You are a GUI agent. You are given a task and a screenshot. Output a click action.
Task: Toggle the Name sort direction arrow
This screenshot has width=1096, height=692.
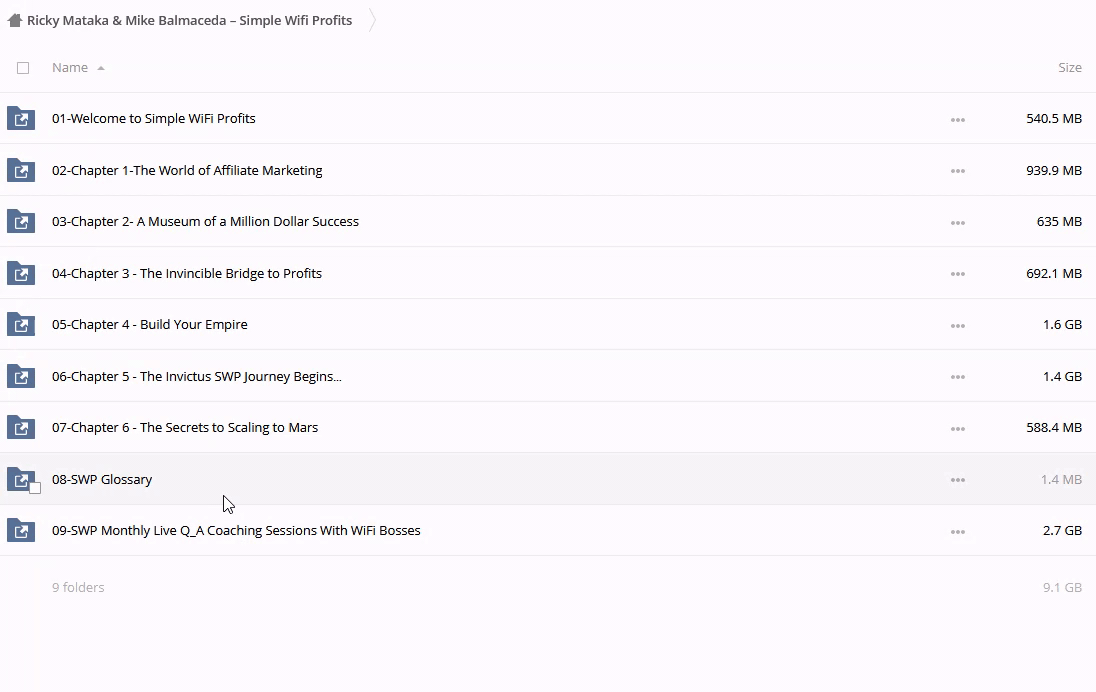101,68
